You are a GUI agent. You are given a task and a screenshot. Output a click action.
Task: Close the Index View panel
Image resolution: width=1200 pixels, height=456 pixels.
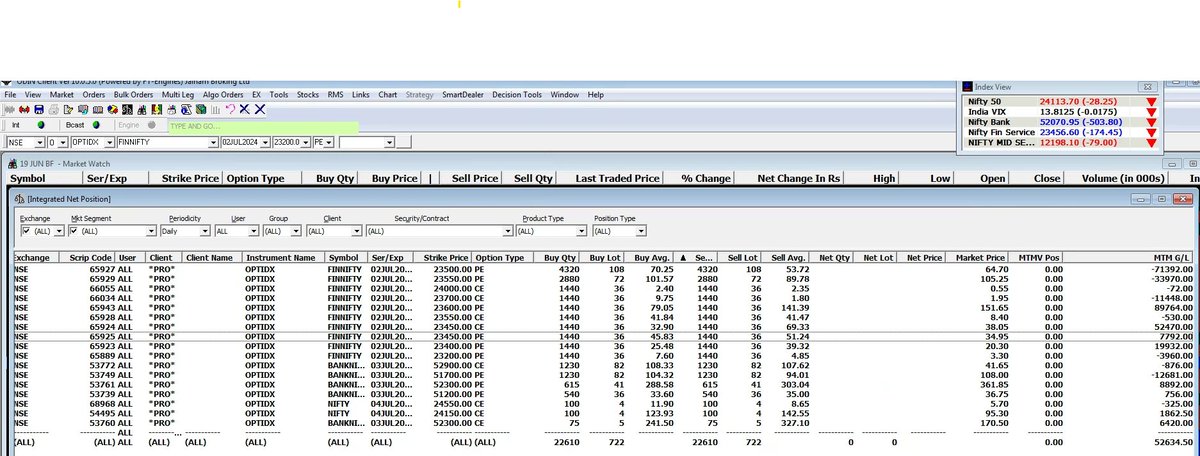point(1148,87)
